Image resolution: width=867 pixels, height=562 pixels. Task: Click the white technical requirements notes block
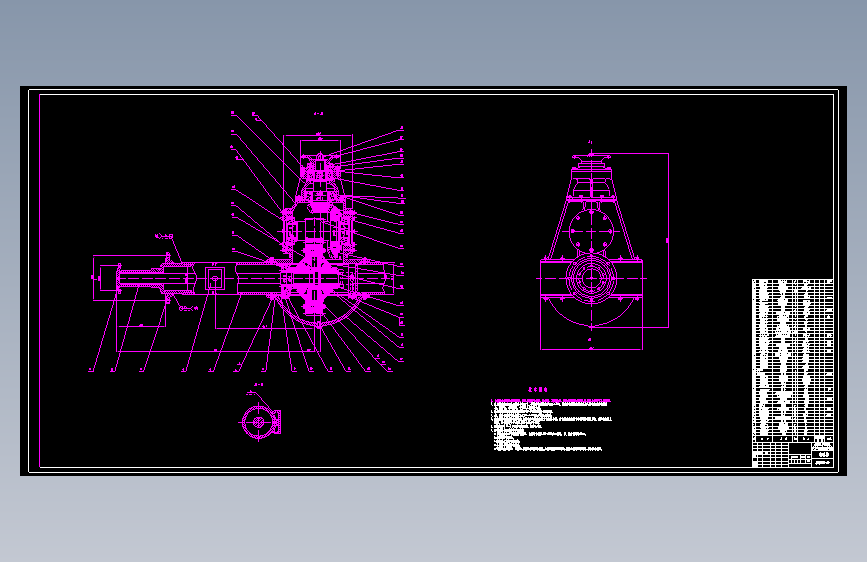[x=551, y=425]
